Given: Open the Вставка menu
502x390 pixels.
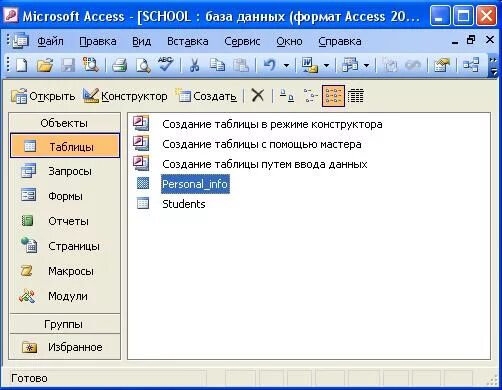Looking at the screenshot, I should (x=188, y=41).
